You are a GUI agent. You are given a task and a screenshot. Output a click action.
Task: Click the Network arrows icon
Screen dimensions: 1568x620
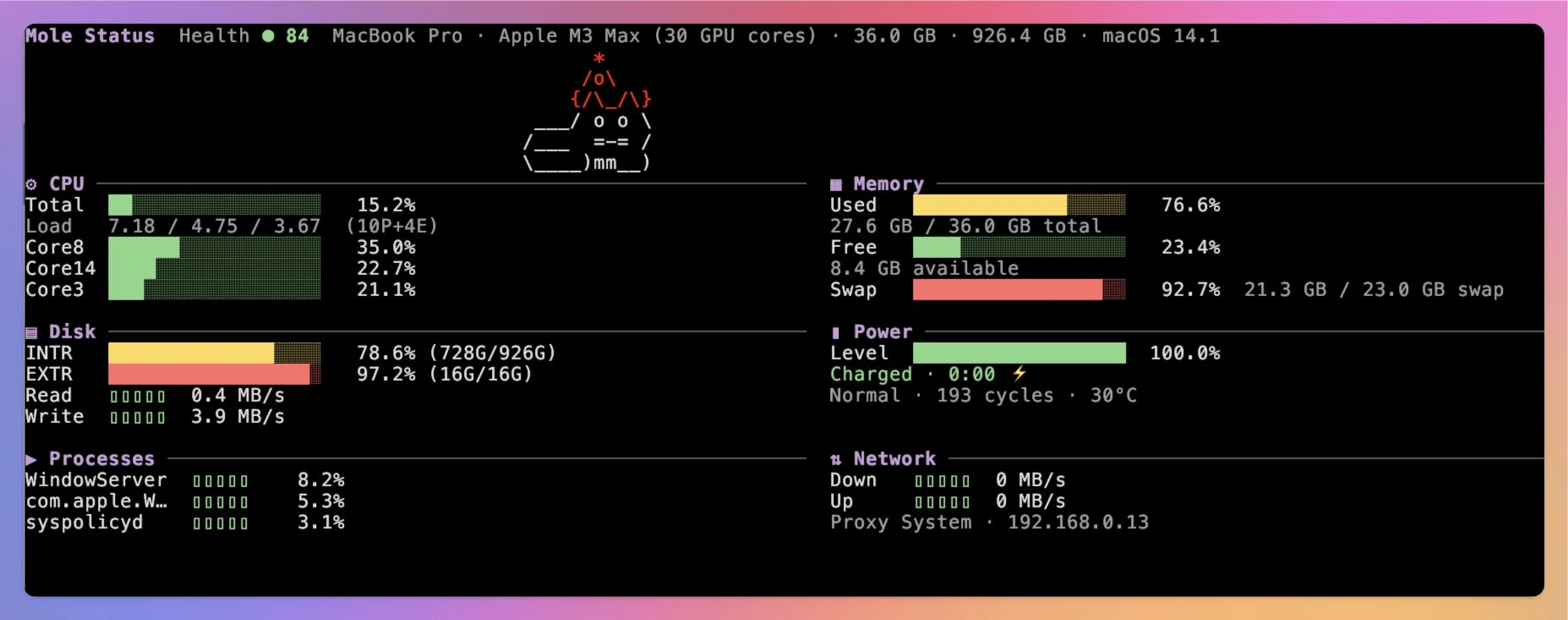[x=836, y=459]
